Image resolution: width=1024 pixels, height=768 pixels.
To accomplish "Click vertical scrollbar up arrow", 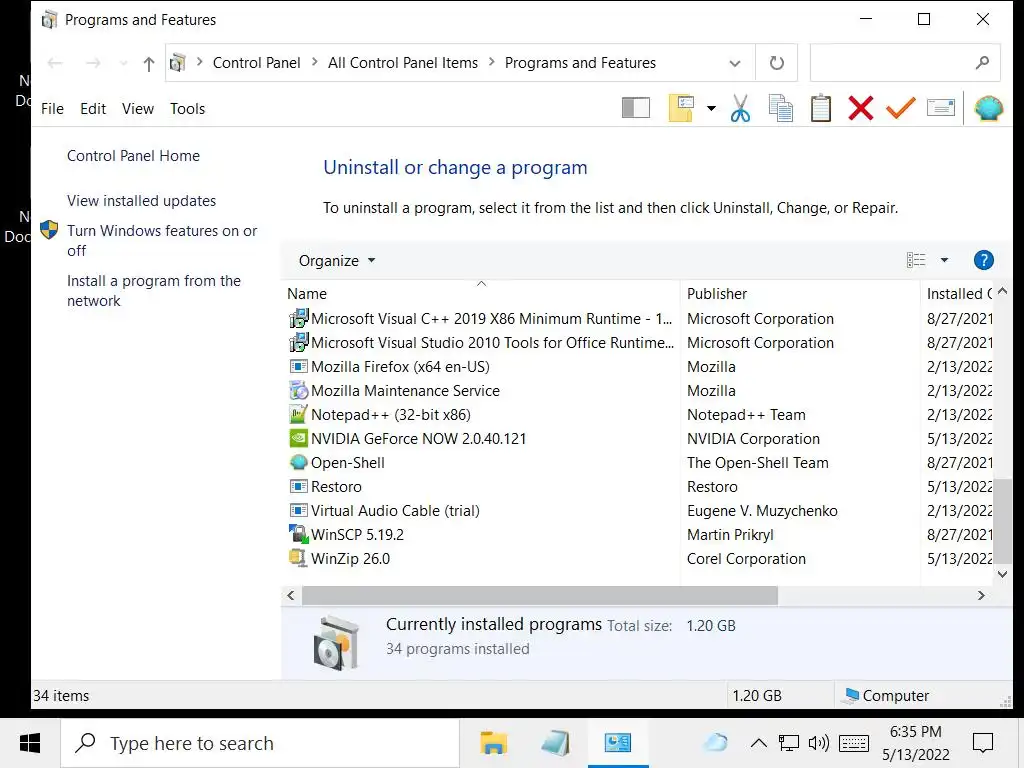I will click(x=1002, y=291).
